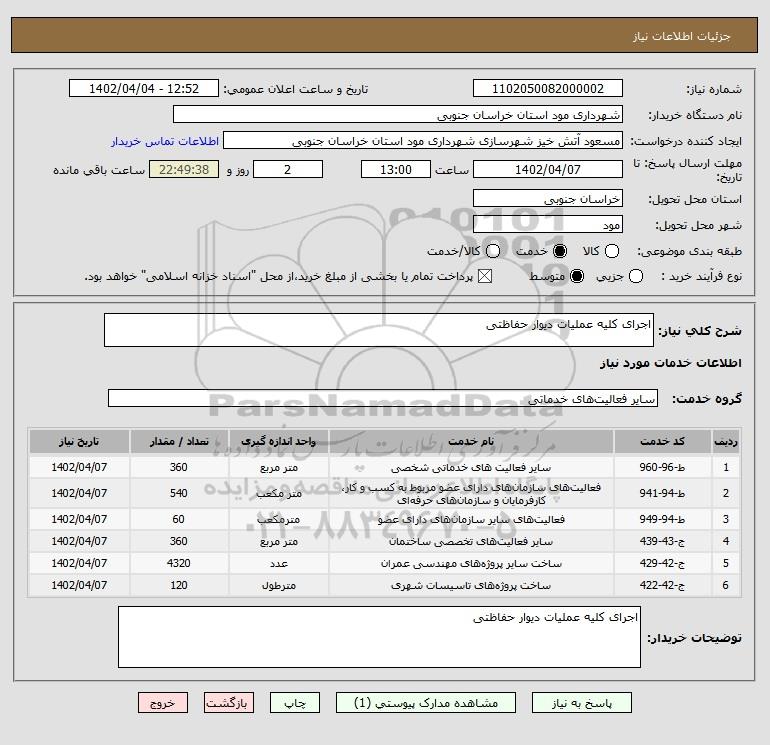Open the اطلاعات تماس خریدار link
The height and width of the screenshot is (745, 770).
pyautogui.click(x=165, y=141)
